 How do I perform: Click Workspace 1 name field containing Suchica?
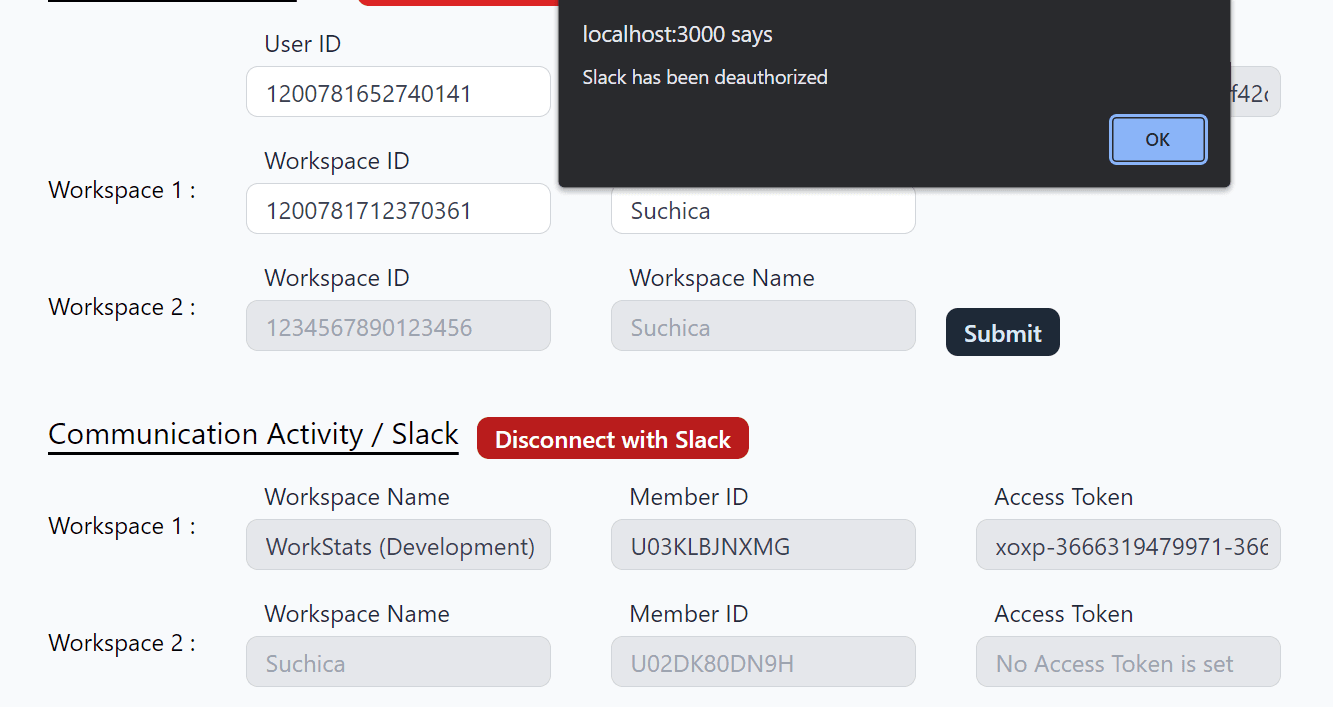pos(763,210)
